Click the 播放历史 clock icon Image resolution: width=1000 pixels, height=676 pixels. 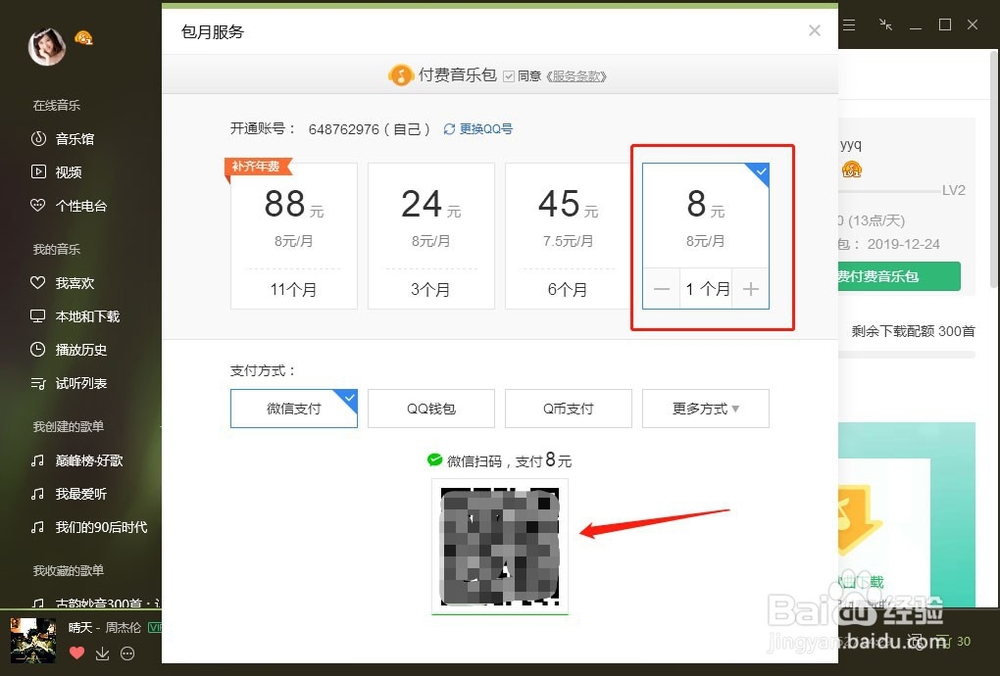coord(38,349)
